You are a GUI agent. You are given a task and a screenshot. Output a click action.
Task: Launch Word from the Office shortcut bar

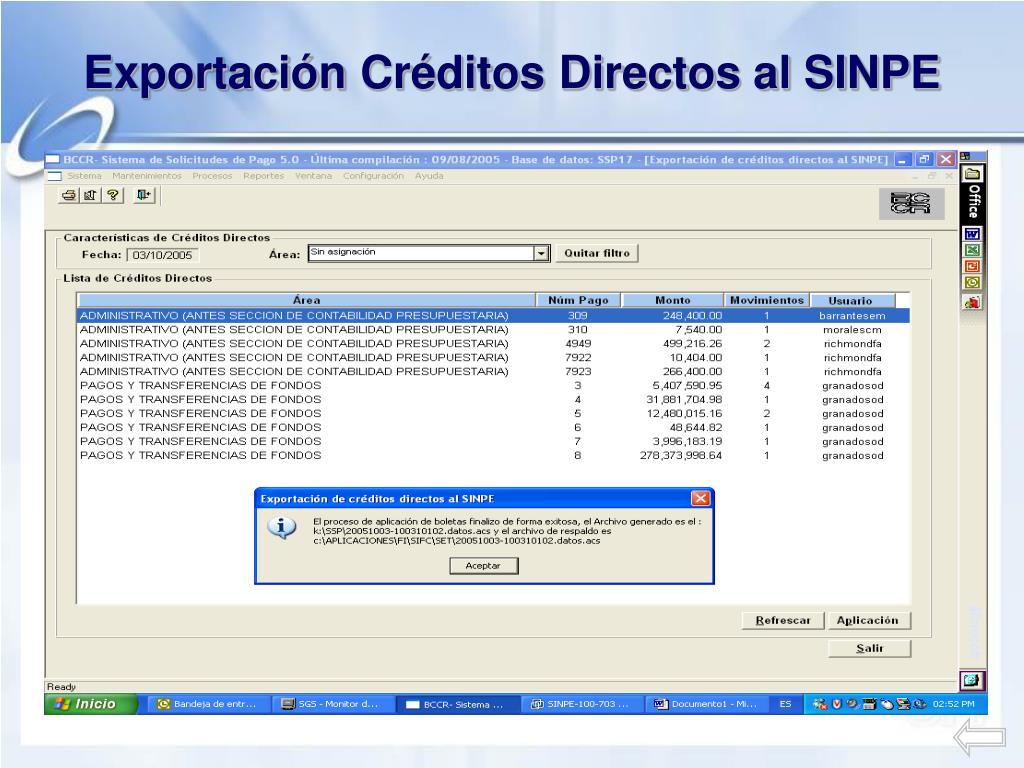[x=972, y=234]
